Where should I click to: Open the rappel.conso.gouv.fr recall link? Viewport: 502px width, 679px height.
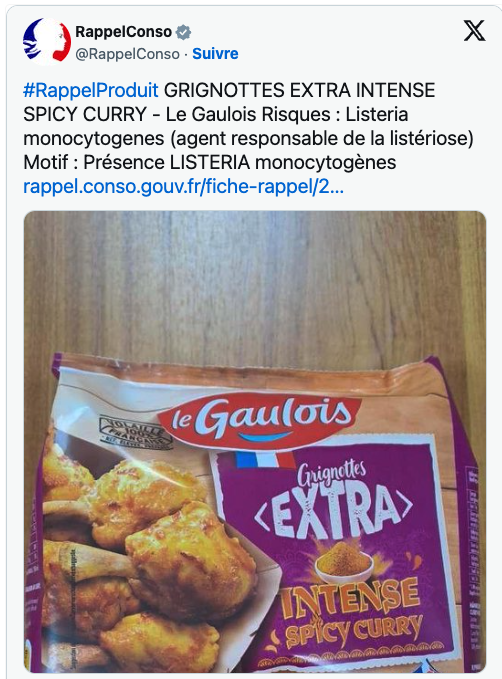pos(183,187)
